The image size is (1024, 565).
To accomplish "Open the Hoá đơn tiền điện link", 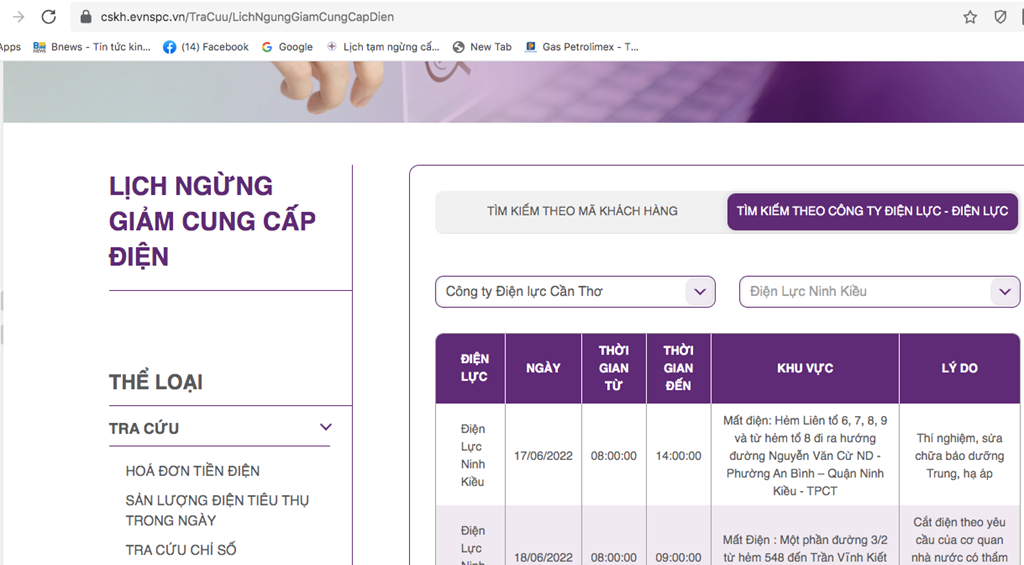I will tap(192, 470).
